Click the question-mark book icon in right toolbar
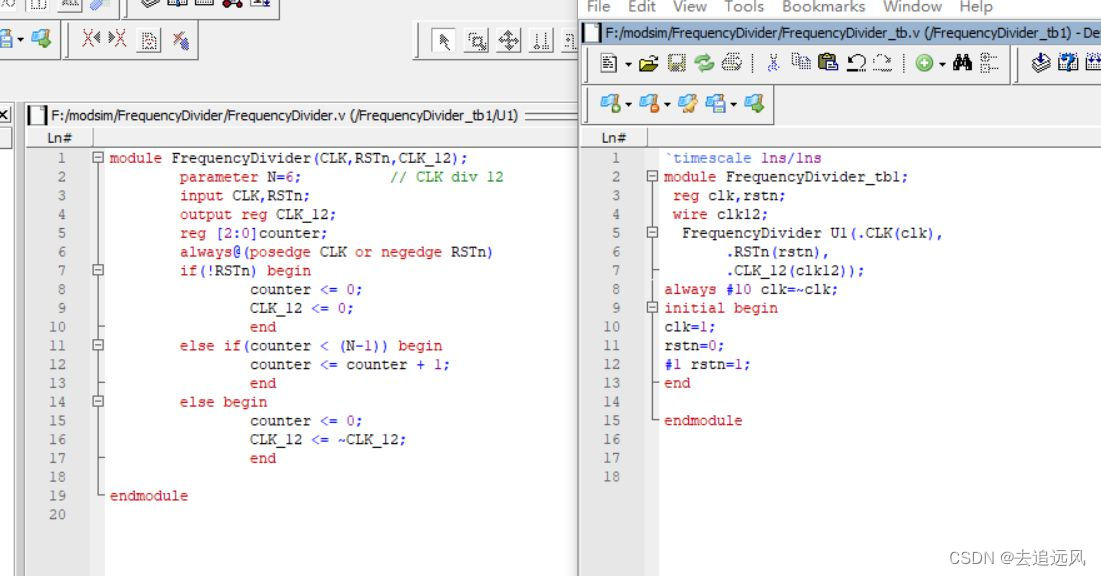Image resolution: width=1101 pixels, height=576 pixels. 1067,63
